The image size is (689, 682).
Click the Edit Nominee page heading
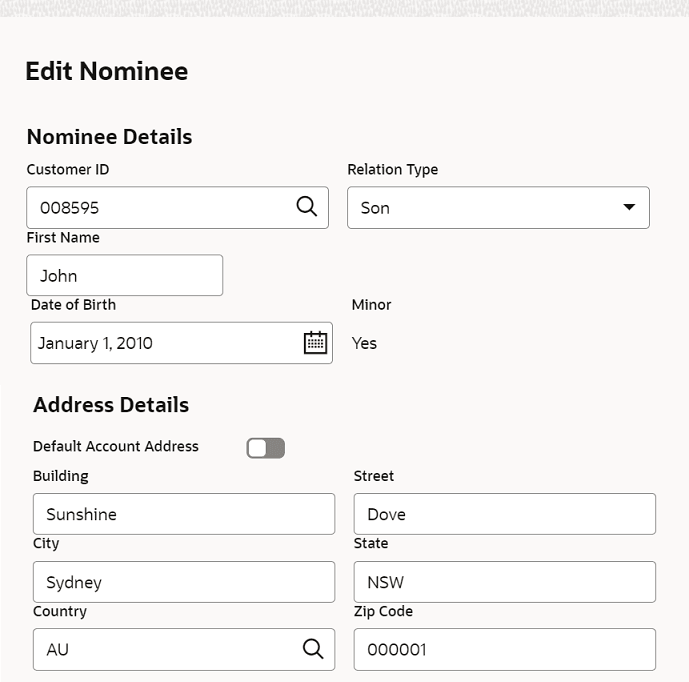tap(106, 72)
